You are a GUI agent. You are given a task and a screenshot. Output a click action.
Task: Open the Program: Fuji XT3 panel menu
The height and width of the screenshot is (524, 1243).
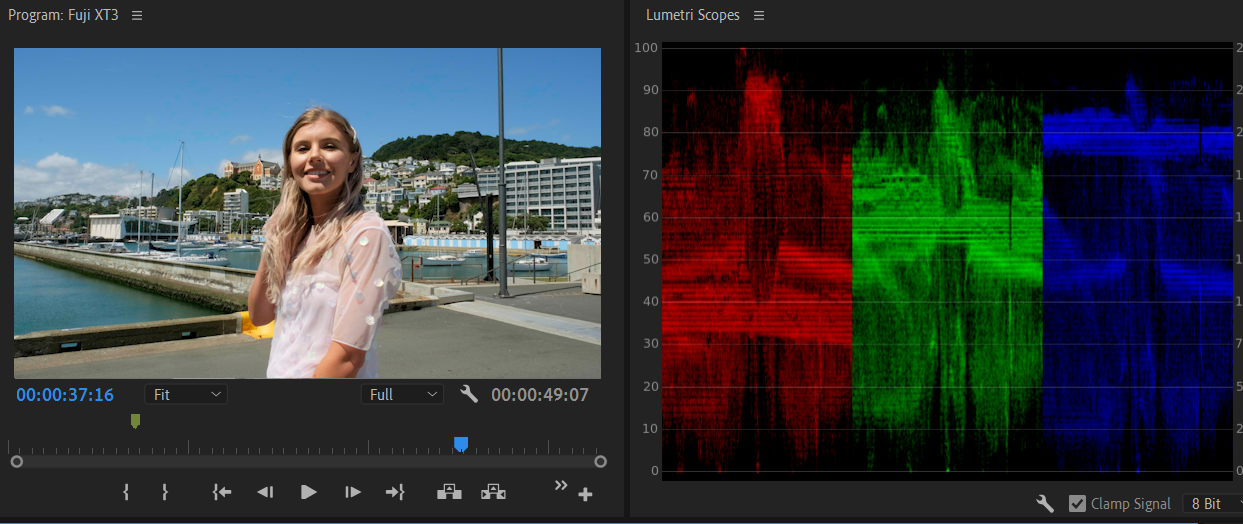137,16
